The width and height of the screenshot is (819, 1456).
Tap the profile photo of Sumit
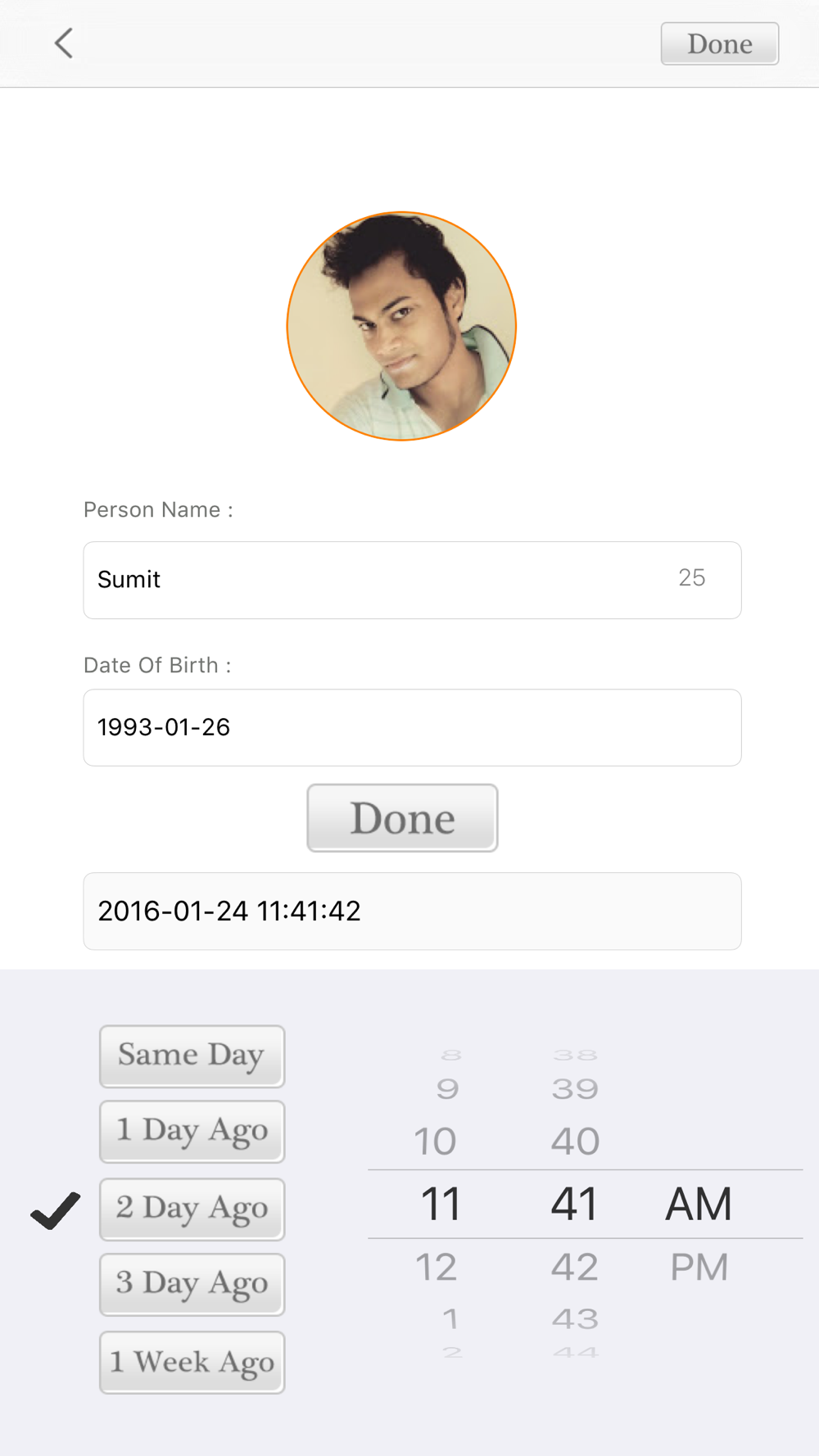401,326
